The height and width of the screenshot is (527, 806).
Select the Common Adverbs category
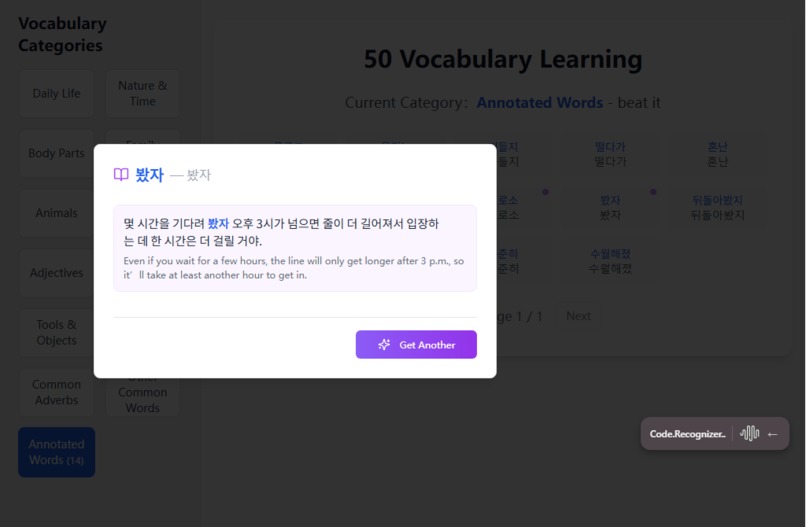(x=57, y=392)
